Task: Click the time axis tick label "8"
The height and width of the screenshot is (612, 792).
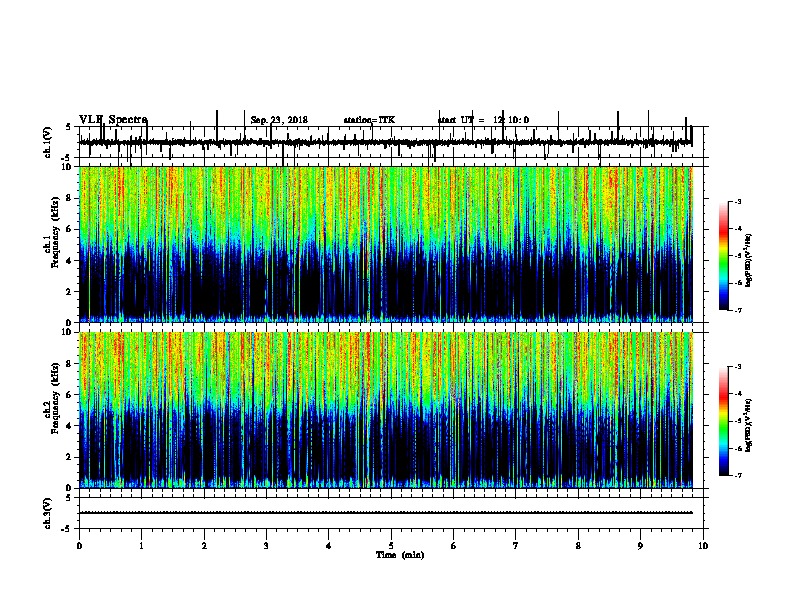Action: point(578,546)
